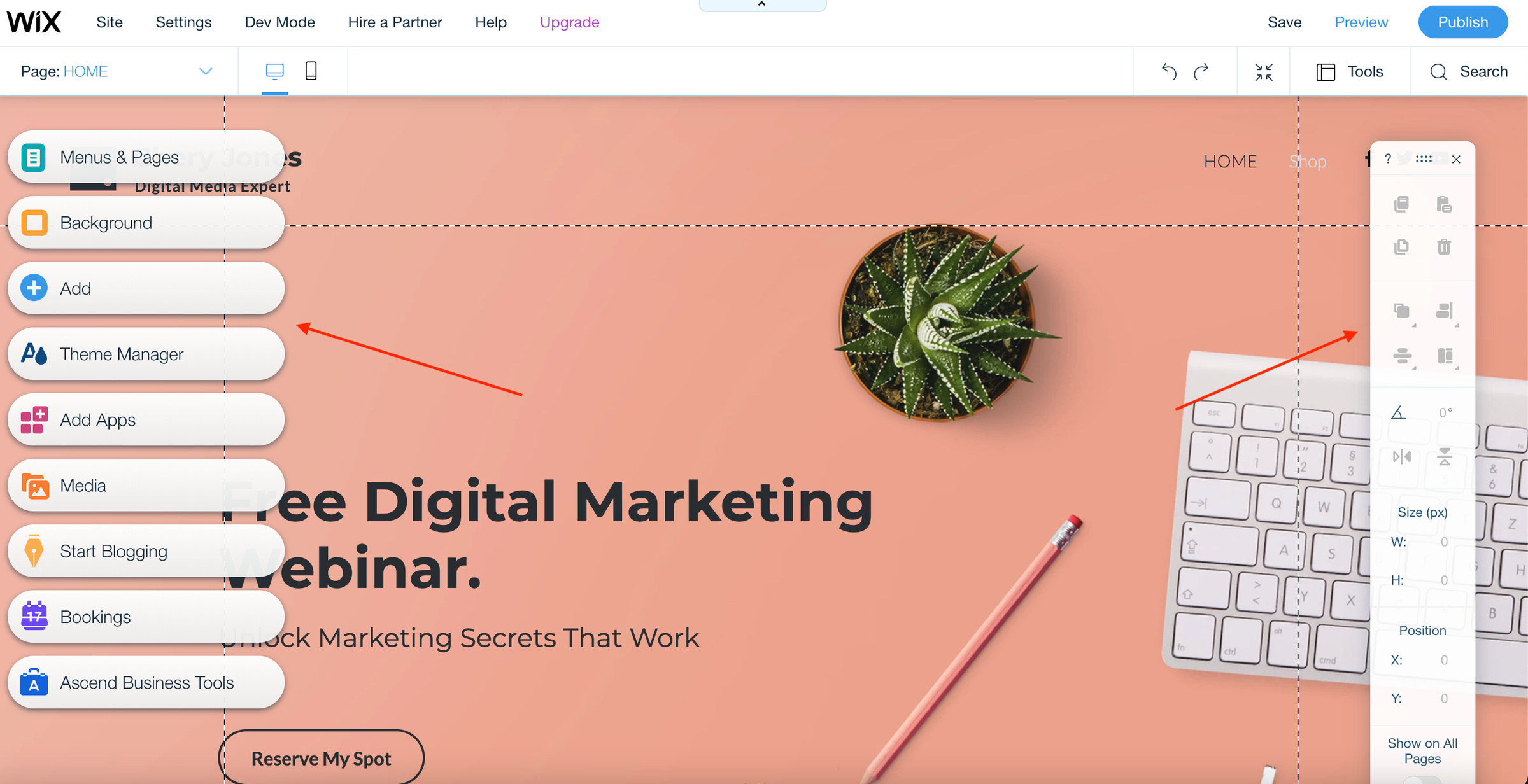Click the paste icon in editor toolbar

[1444, 204]
